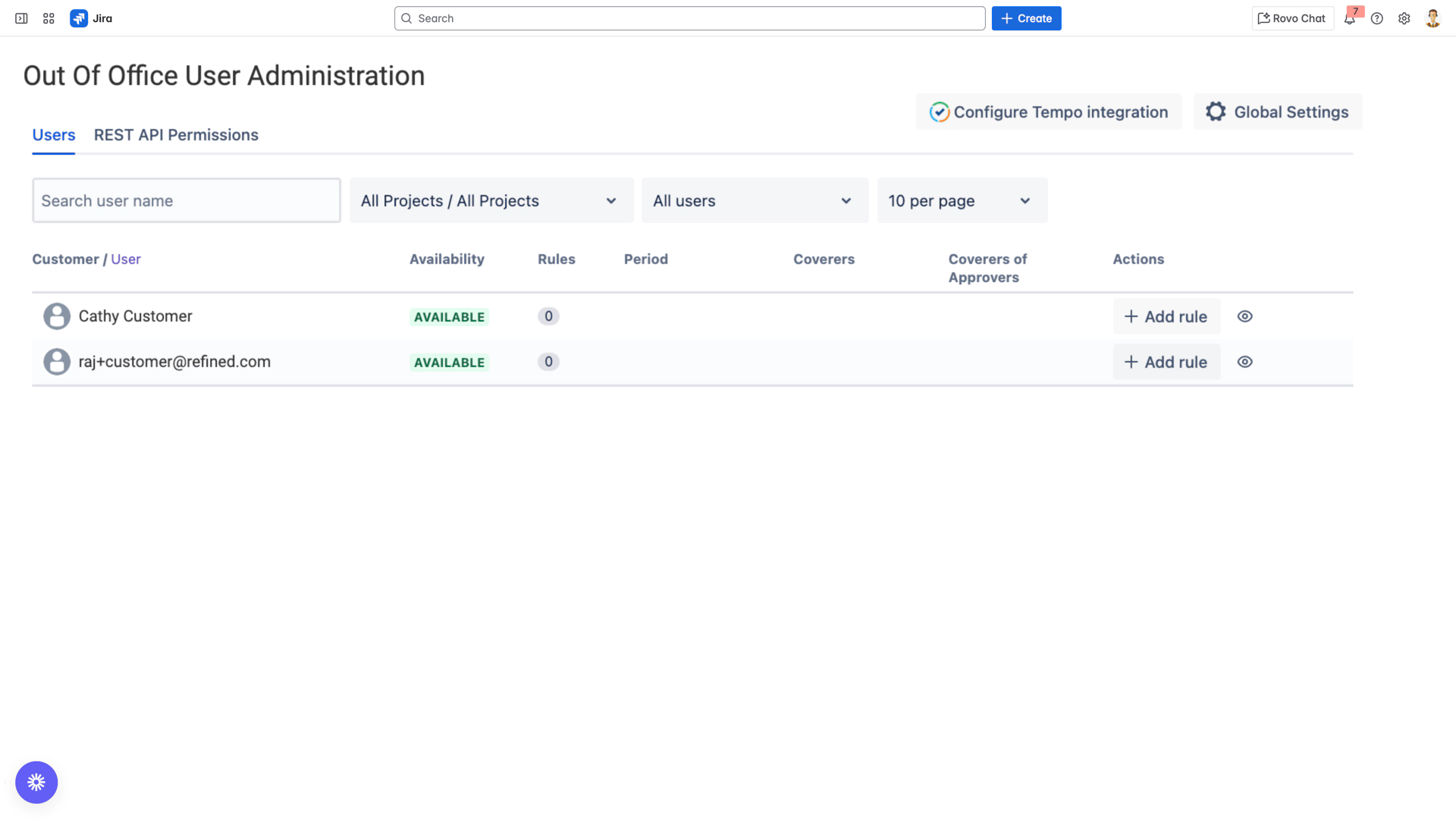The height and width of the screenshot is (819, 1456).
Task: Click Cathy Customer's avatar icon
Action: tap(57, 316)
